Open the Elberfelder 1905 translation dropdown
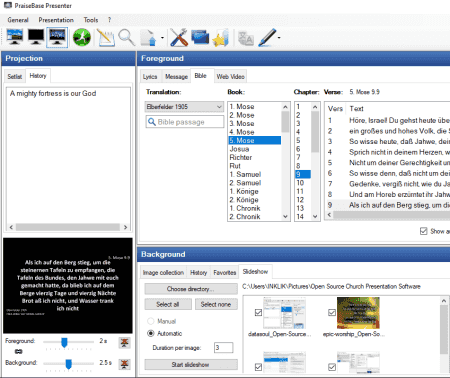Screen dimensions: 450x378 [184, 107]
